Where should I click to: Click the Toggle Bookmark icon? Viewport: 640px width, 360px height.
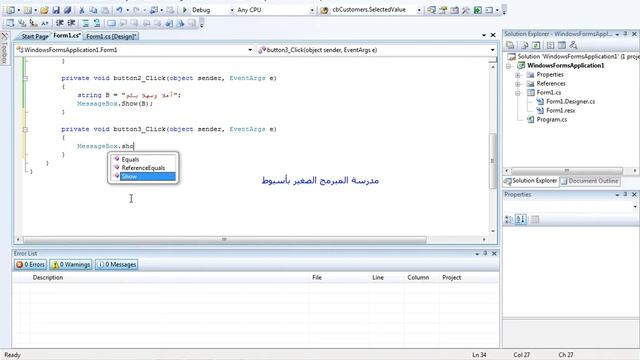click(x=111, y=23)
